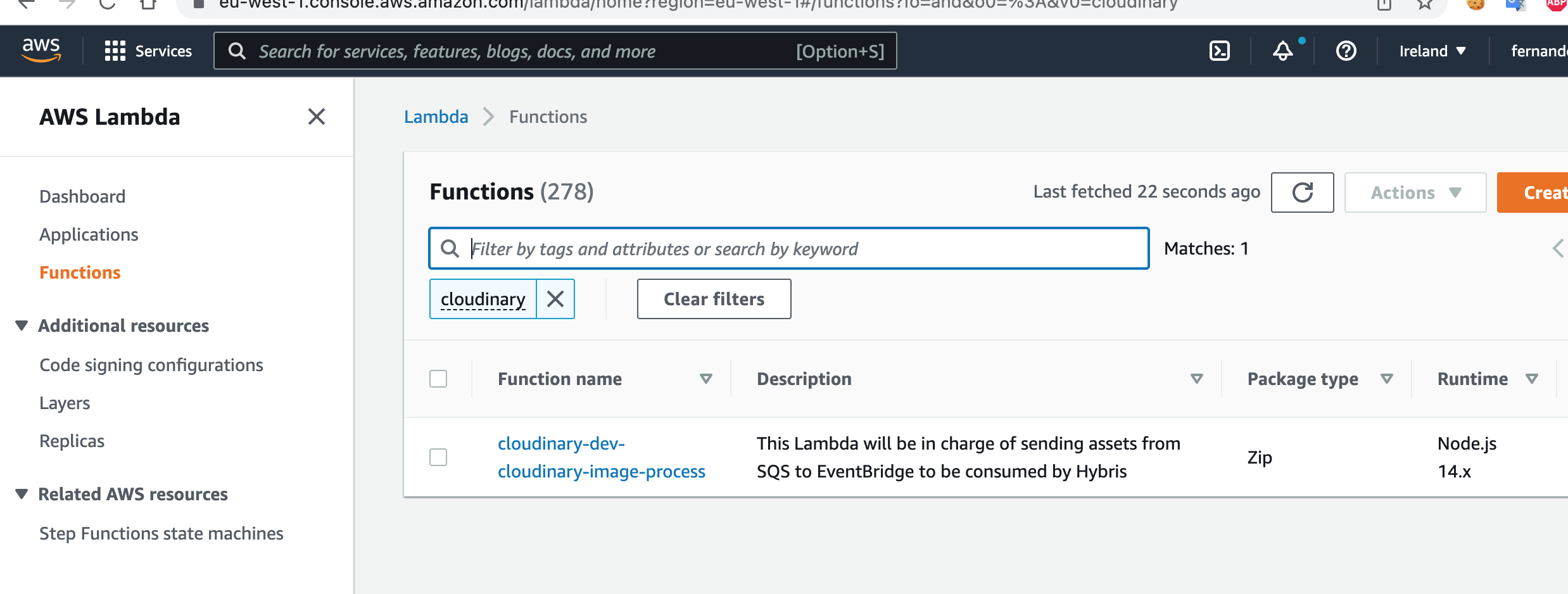This screenshot has width=1568, height=594.
Task: Select all functions checkbox in header
Action: coord(438,379)
